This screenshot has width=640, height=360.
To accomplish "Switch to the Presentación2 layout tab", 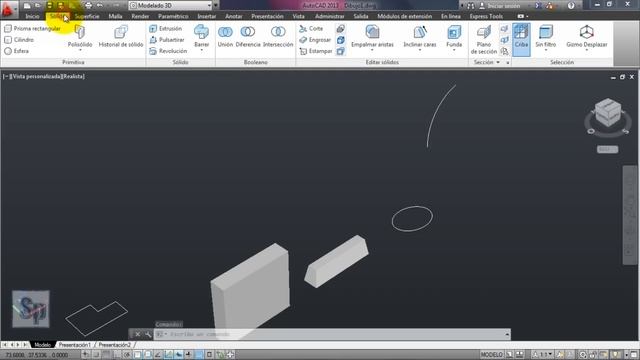I will (115, 345).
